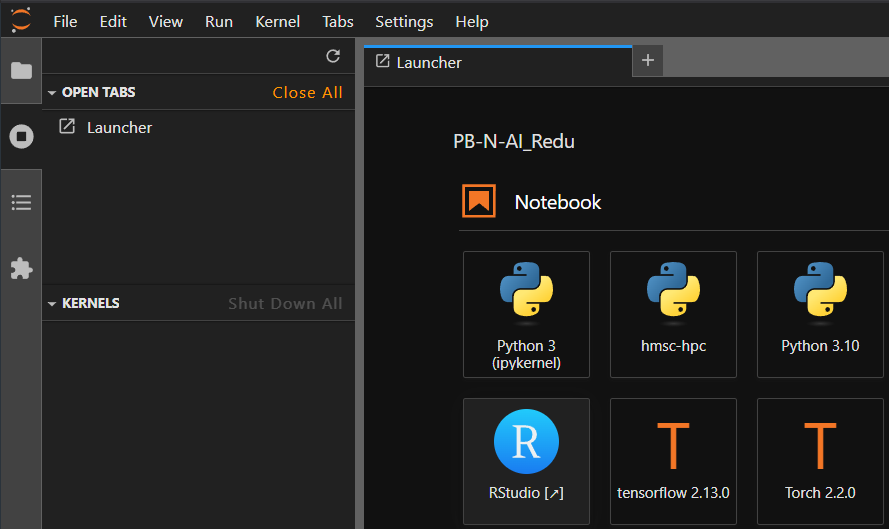Click Shut Down All kernels

coord(285,303)
